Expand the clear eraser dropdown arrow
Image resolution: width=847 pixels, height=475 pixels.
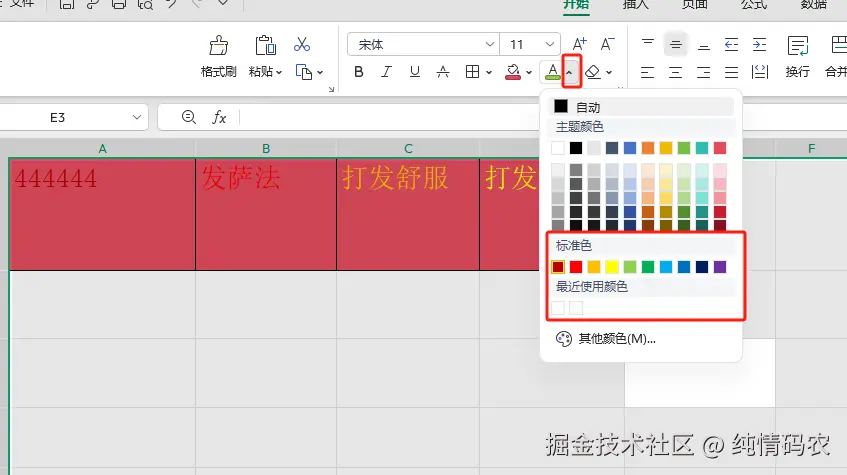(x=609, y=72)
